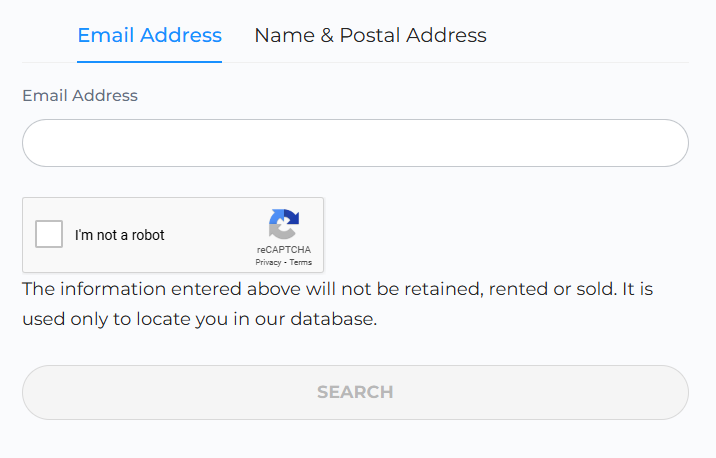Submit the form with the SEARCH button
The width and height of the screenshot is (716, 458).
(x=355, y=392)
